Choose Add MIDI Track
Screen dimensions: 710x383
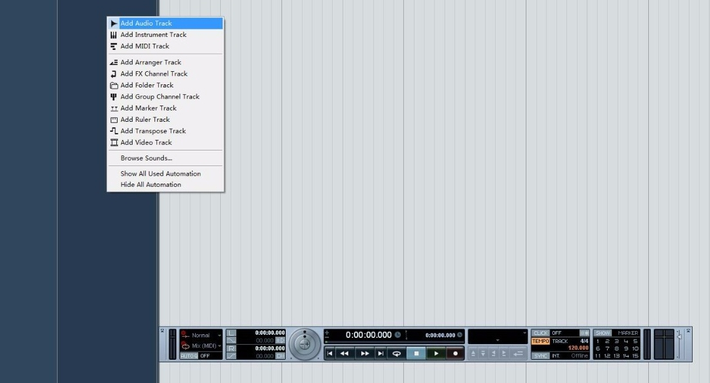pyautogui.click(x=165, y=46)
